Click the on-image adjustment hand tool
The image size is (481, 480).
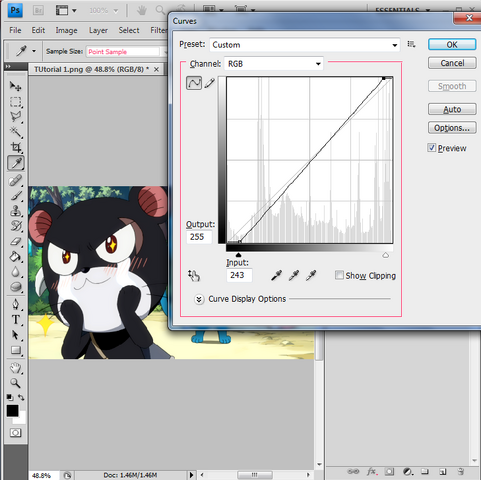194,276
